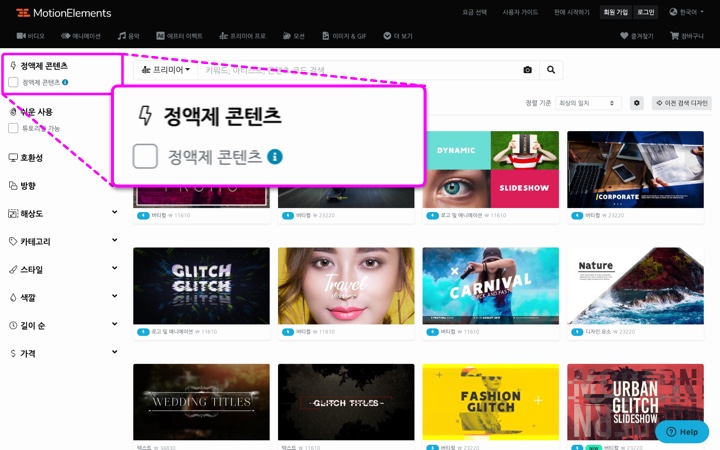Viewport: 720px width, 450px height.
Task: Open the 애프터 이펙트 AE icon
Action: (x=160, y=36)
